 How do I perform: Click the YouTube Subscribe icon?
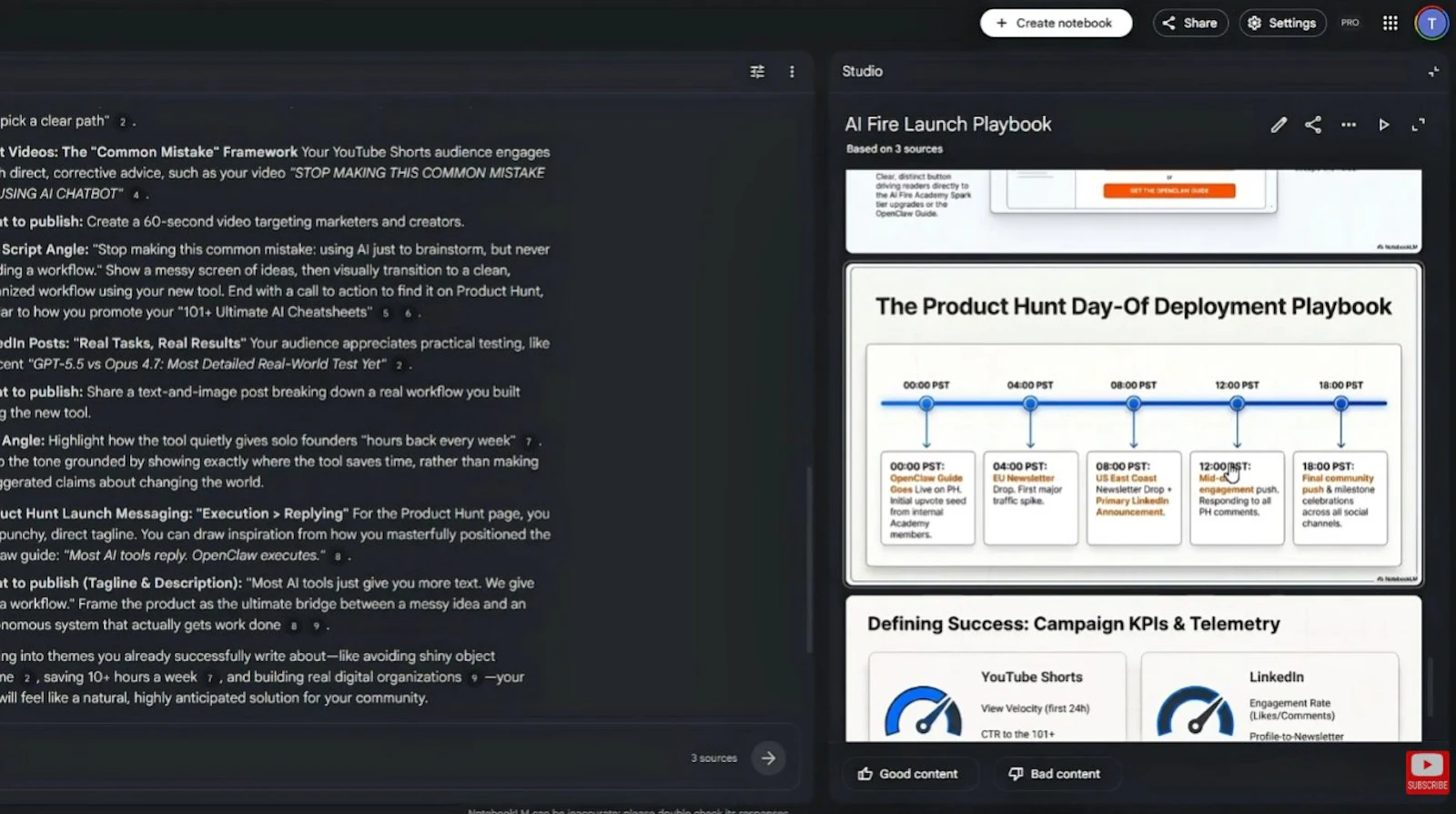click(1427, 771)
